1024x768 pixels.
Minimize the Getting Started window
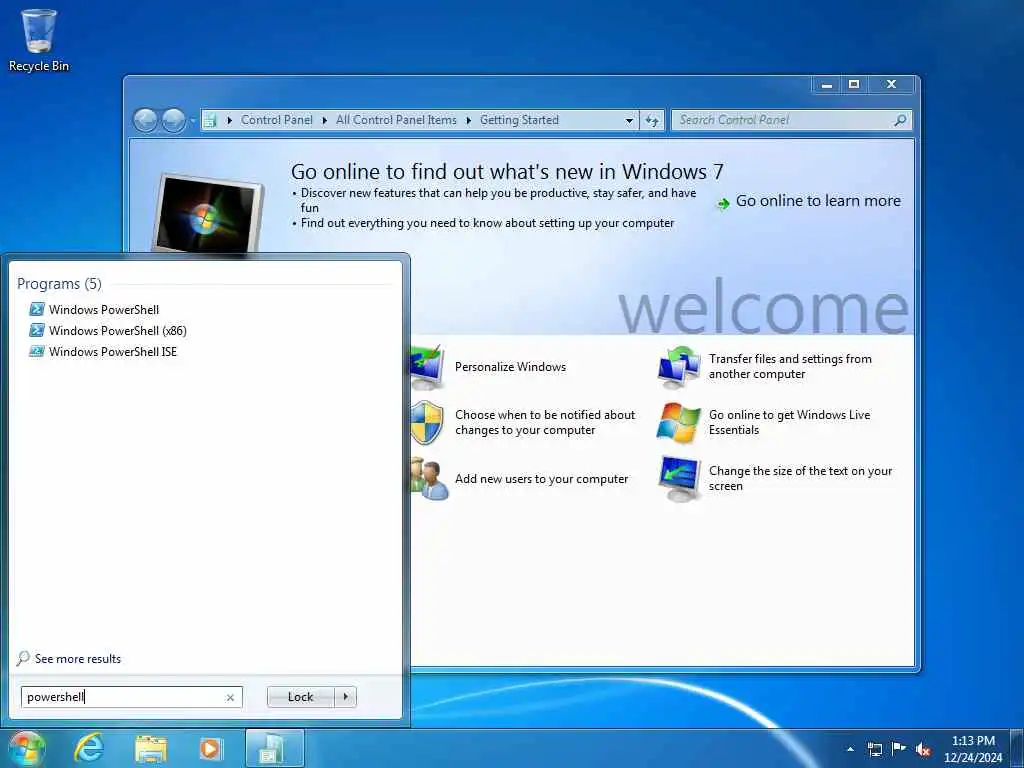[x=827, y=84]
